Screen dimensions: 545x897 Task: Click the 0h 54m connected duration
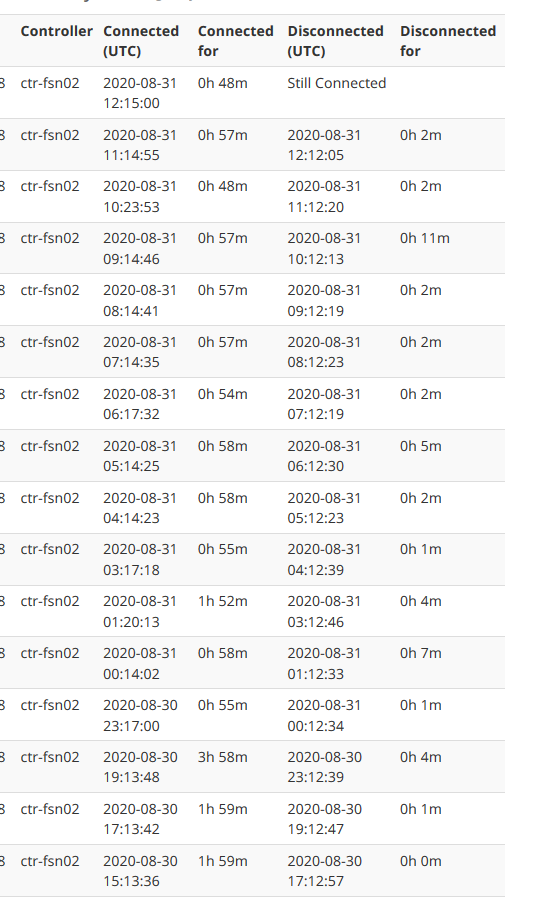(x=222, y=394)
